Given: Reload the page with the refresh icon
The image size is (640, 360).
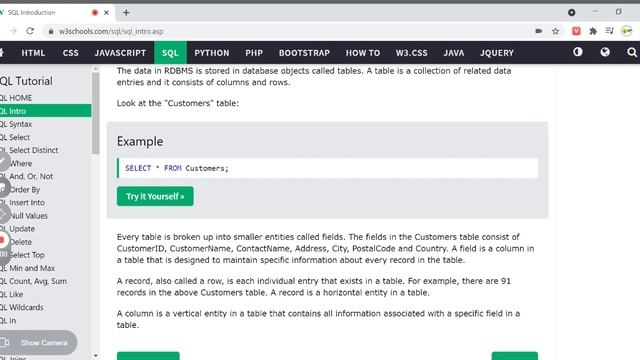Looking at the screenshot, I should pyautogui.click(x=30, y=31).
